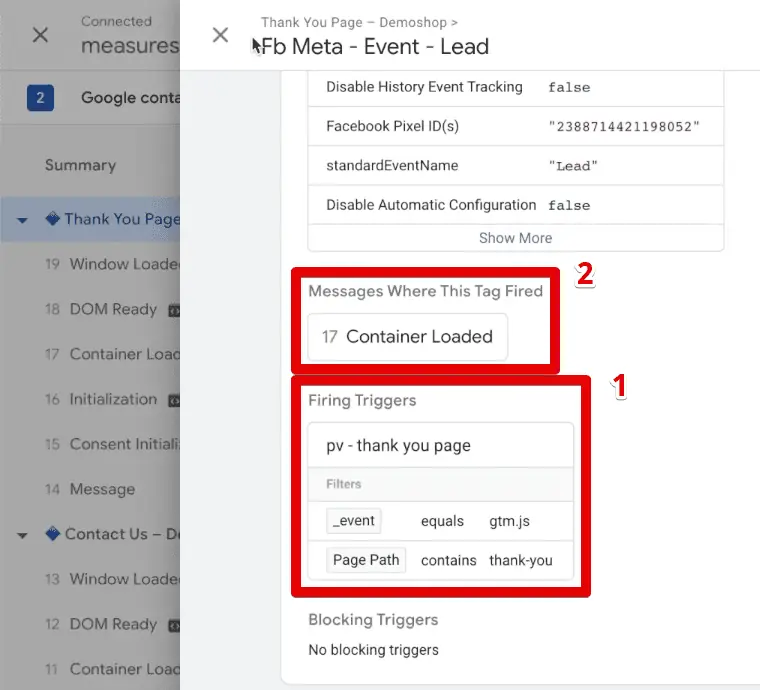760x690 pixels.
Task: Click Show More under tag properties
Action: (516, 238)
